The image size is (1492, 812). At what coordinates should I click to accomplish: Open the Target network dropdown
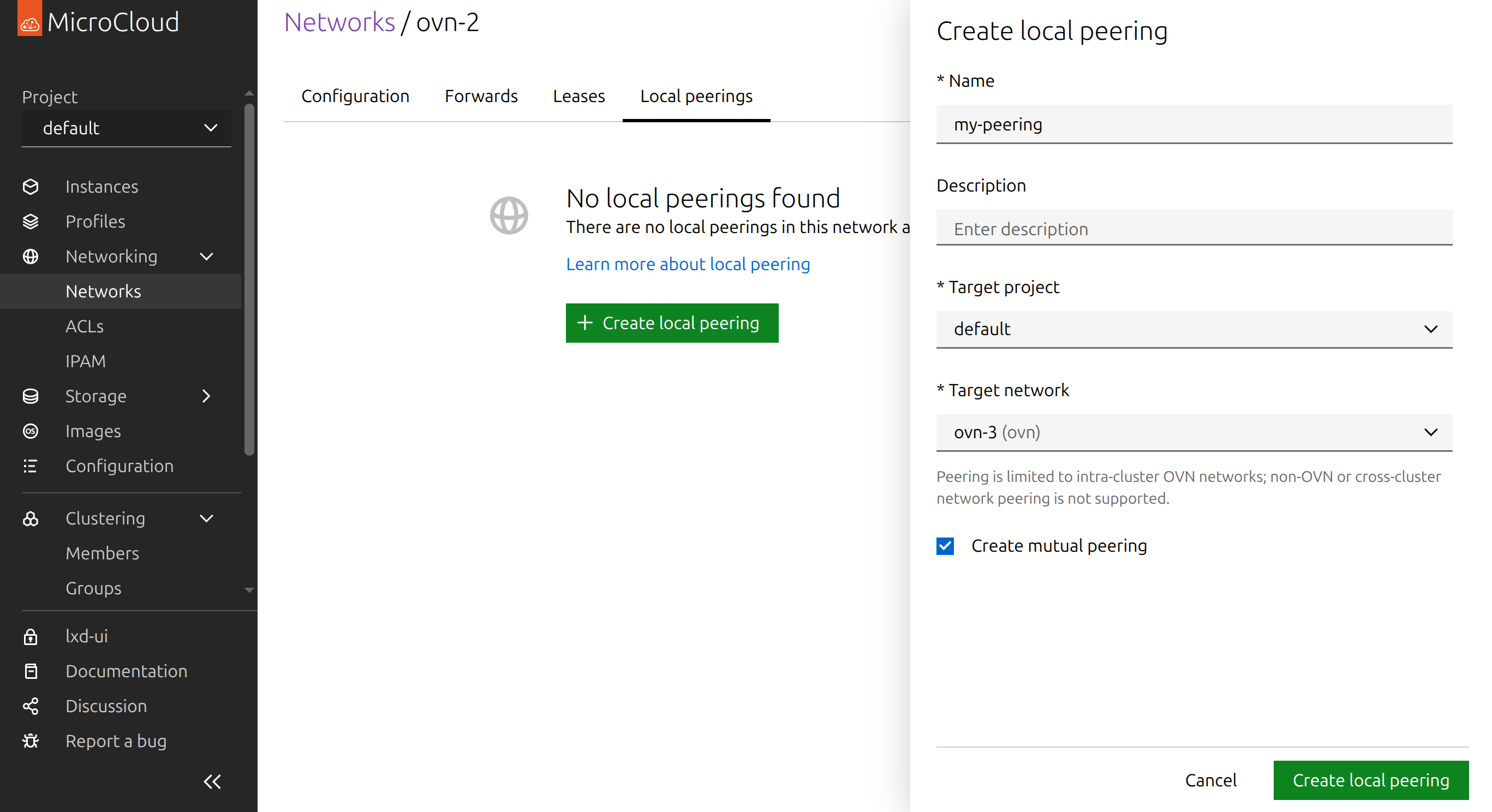1193,432
